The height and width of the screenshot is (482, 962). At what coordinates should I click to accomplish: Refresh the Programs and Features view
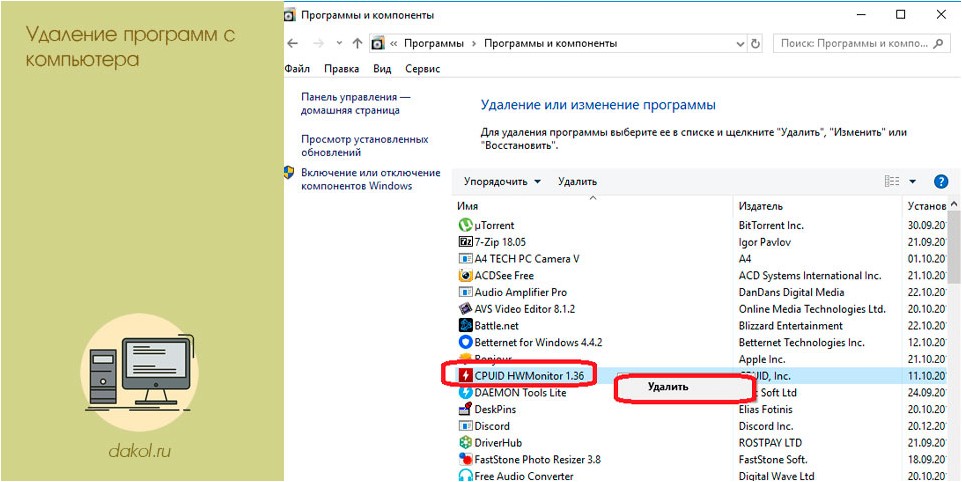[755, 44]
